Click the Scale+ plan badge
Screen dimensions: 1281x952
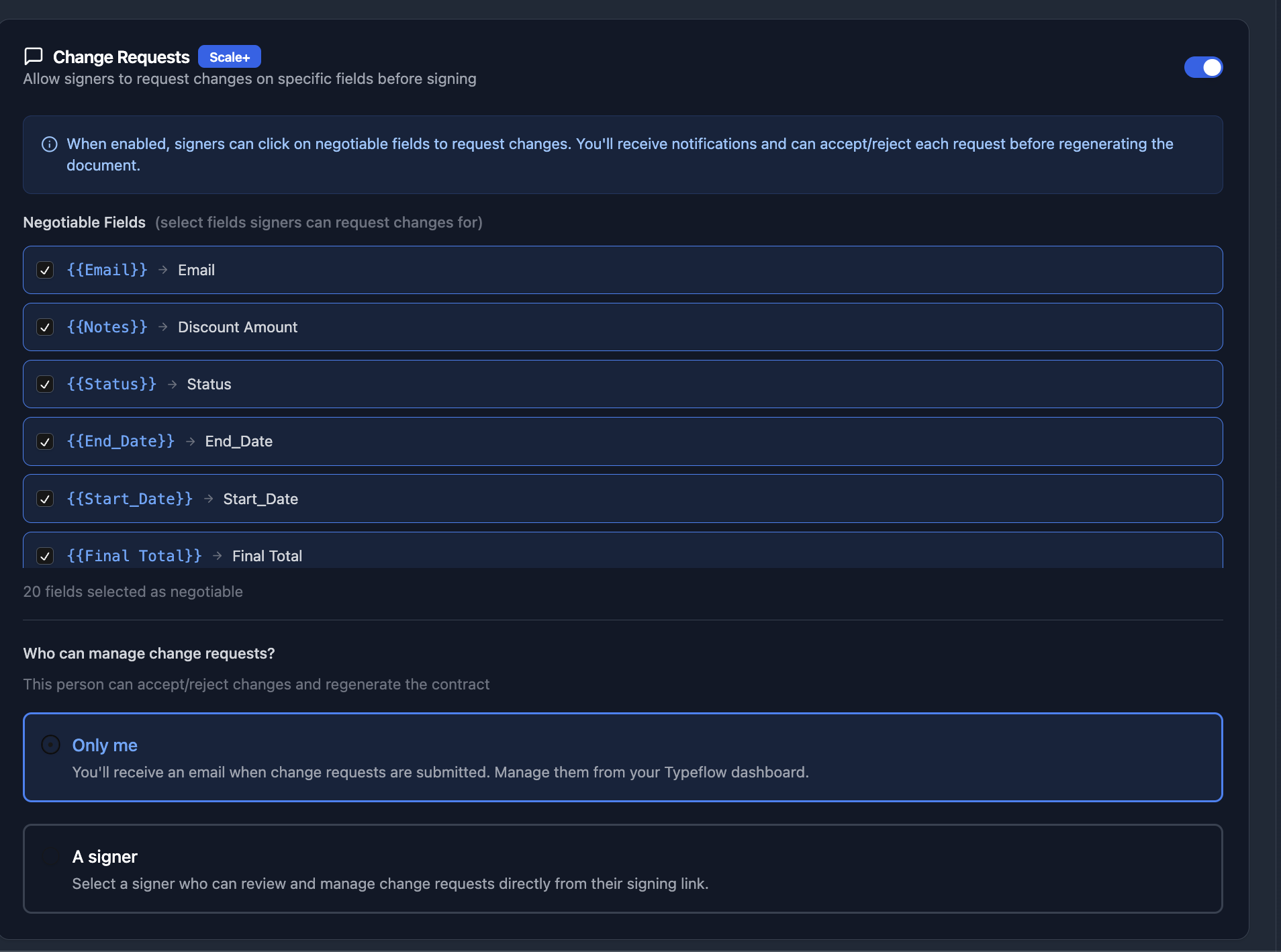click(x=229, y=57)
